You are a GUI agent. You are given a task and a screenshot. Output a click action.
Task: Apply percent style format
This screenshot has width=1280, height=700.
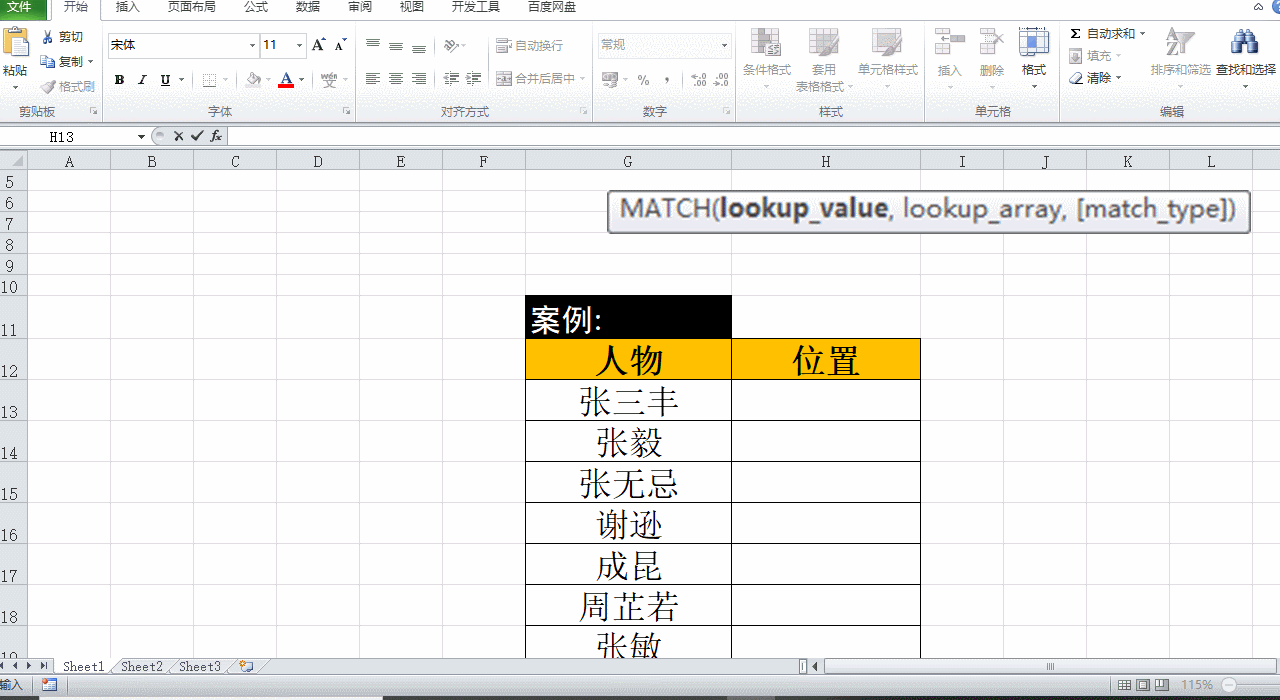pos(643,80)
